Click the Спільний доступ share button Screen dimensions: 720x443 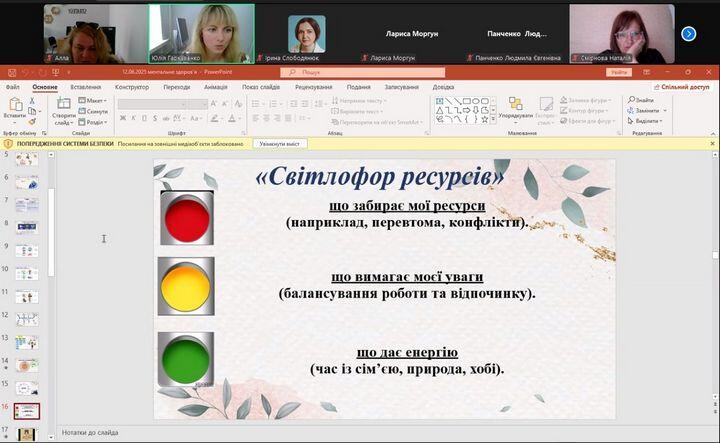[681, 87]
